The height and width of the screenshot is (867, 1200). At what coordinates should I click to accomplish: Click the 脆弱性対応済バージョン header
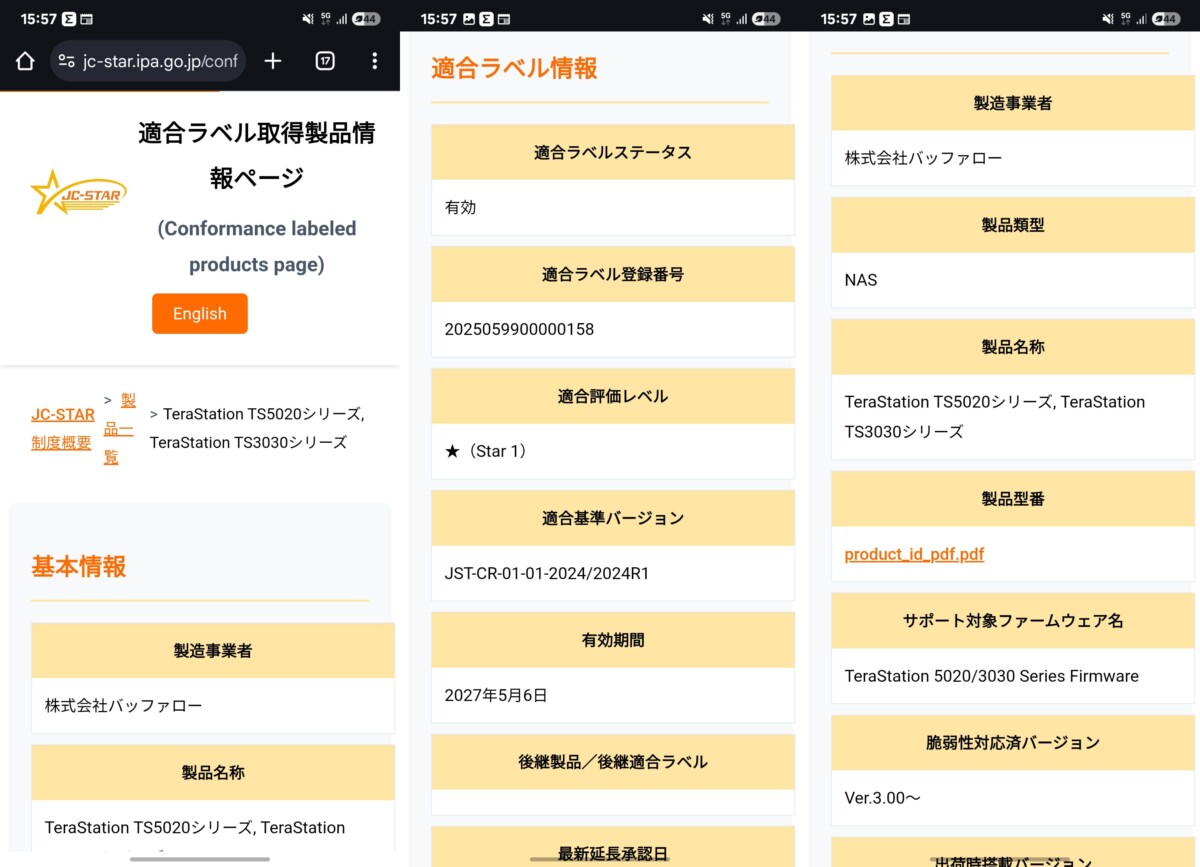click(x=1013, y=742)
